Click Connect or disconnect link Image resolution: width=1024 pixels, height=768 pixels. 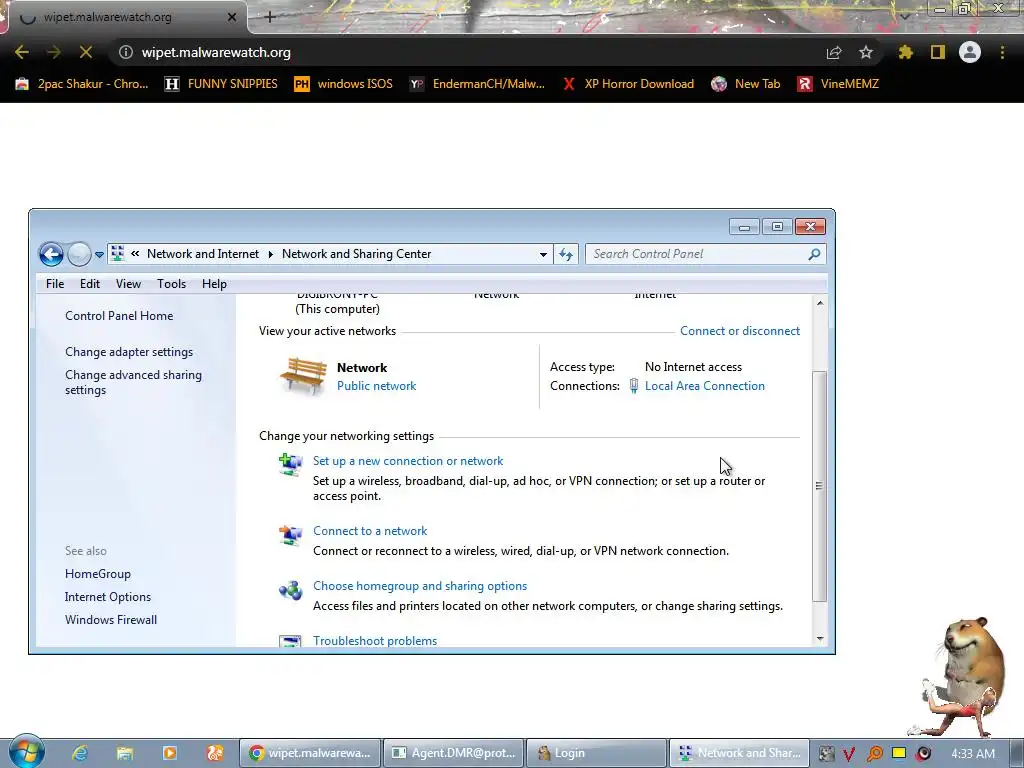coord(740,330)
